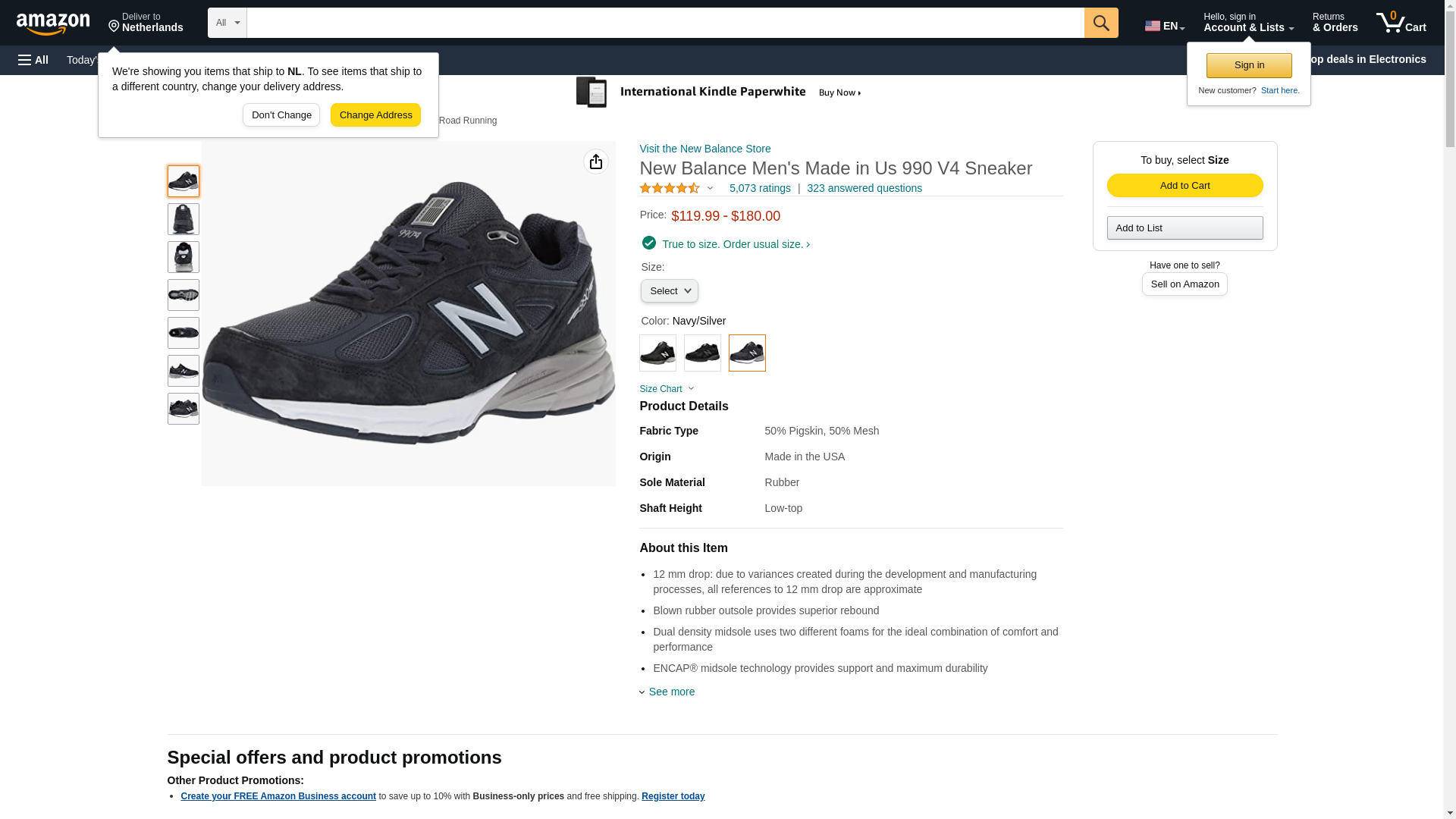Open the All hamburger menu

33,60
